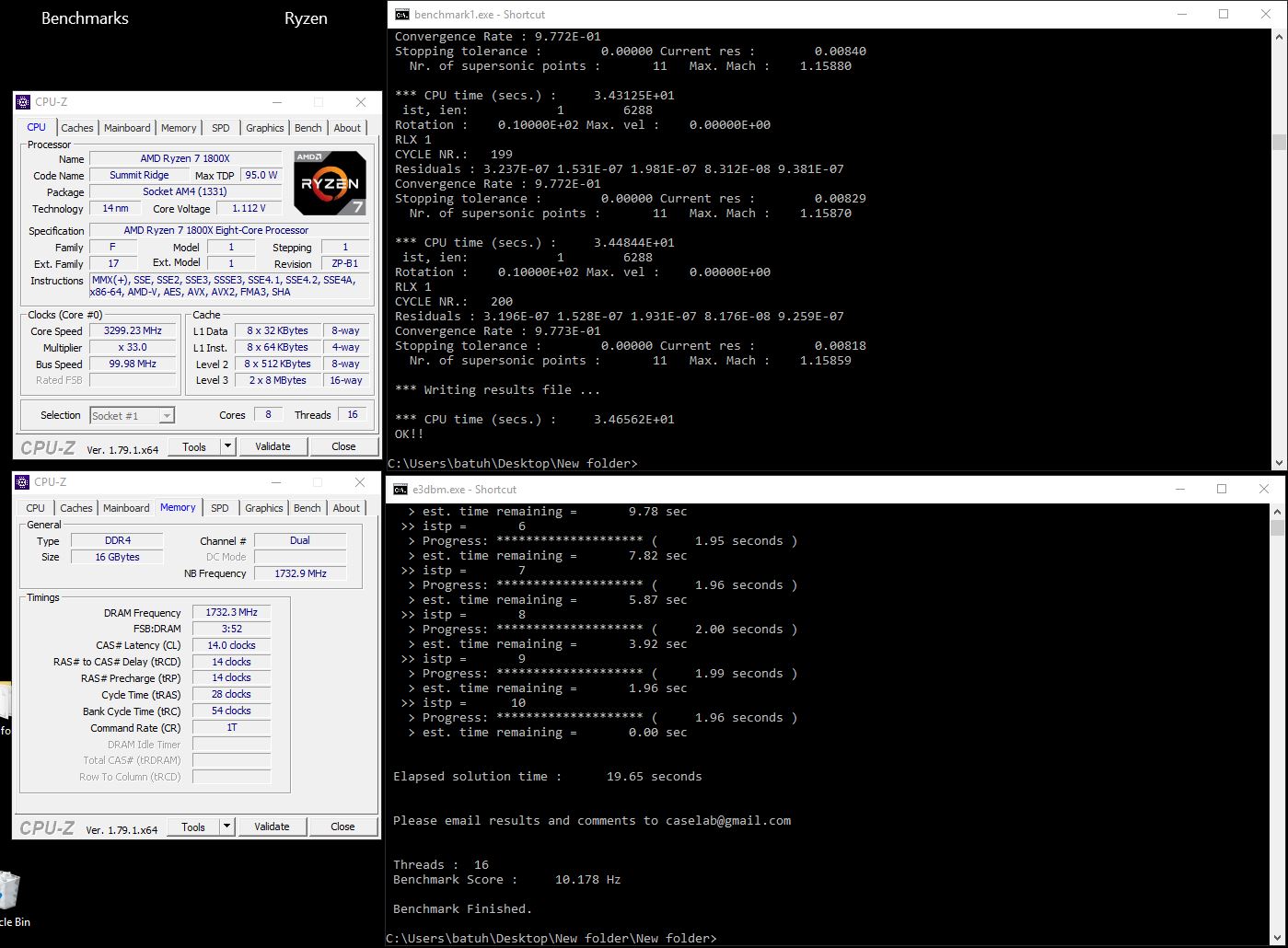1288x948 pixels.
Task: Expand Tools dropdown arrow in upper CPU-Z
Action: [x=228, y=446]
